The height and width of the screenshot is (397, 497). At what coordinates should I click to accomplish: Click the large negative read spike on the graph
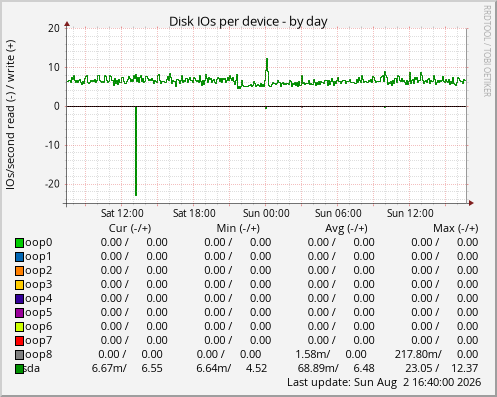click(136, 151)
